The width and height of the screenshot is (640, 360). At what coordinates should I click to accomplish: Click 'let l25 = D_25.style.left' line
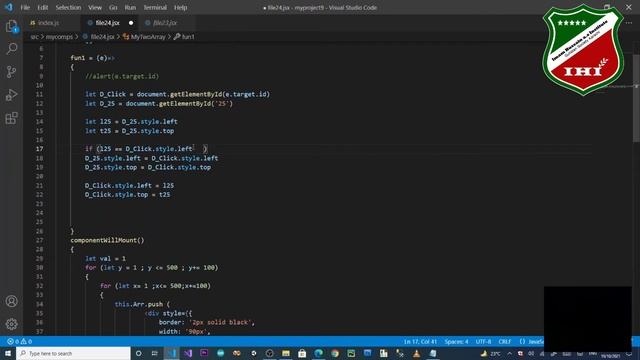[131, 122]
